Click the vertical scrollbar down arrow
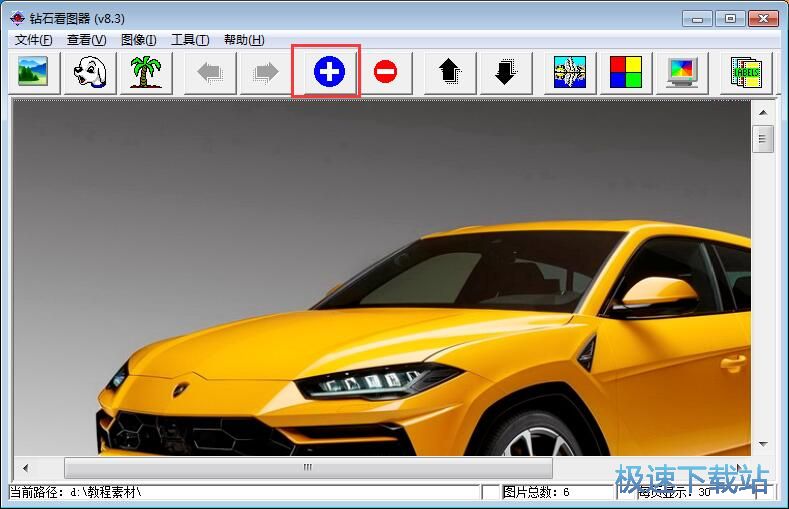The height and width of the screenshot is (509, 789). (x=764, y=443)
